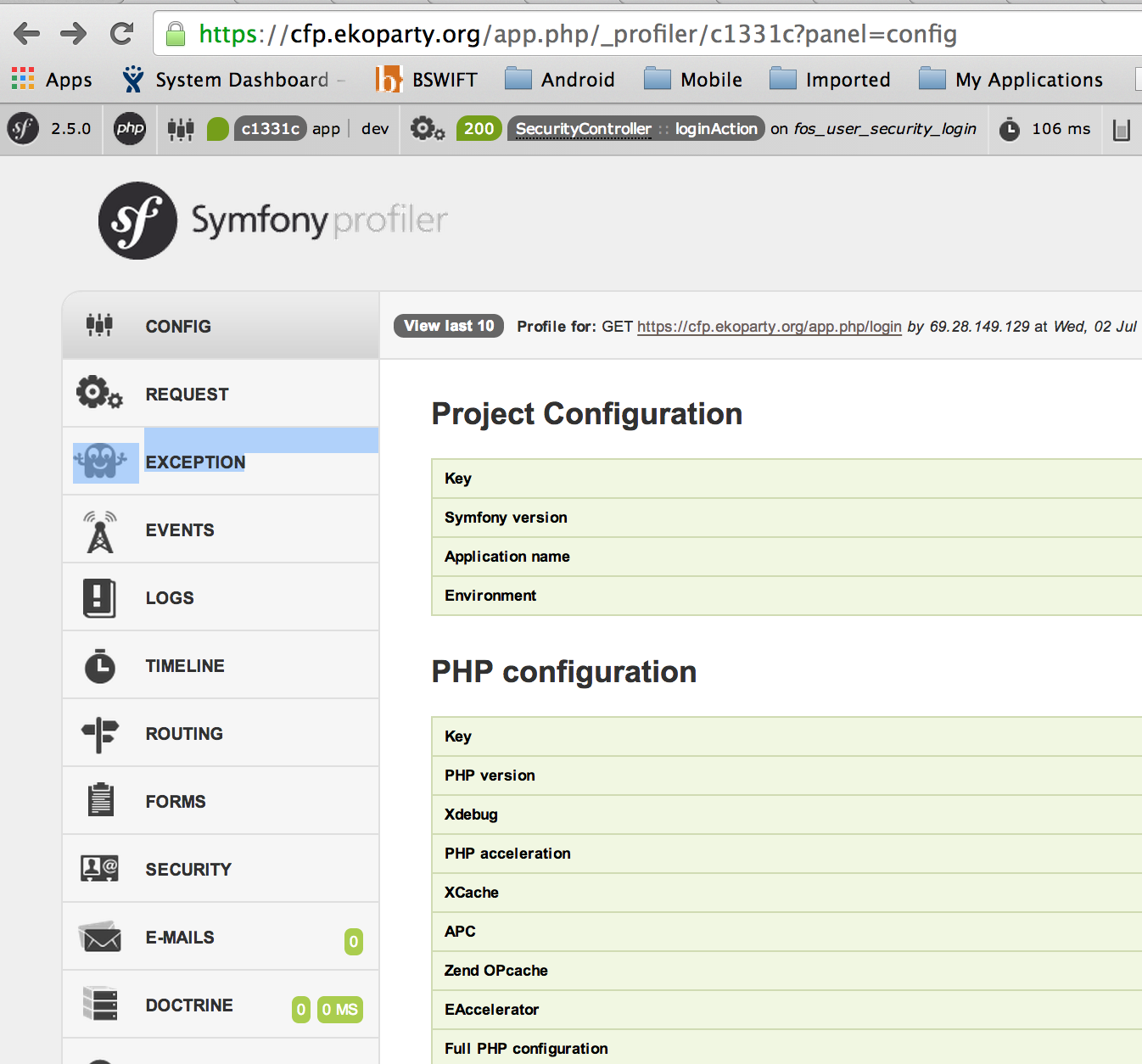The height and width of the screenshot is (1064, 1142).
Task: Click the Application name row
Action: tap(787, 557)
